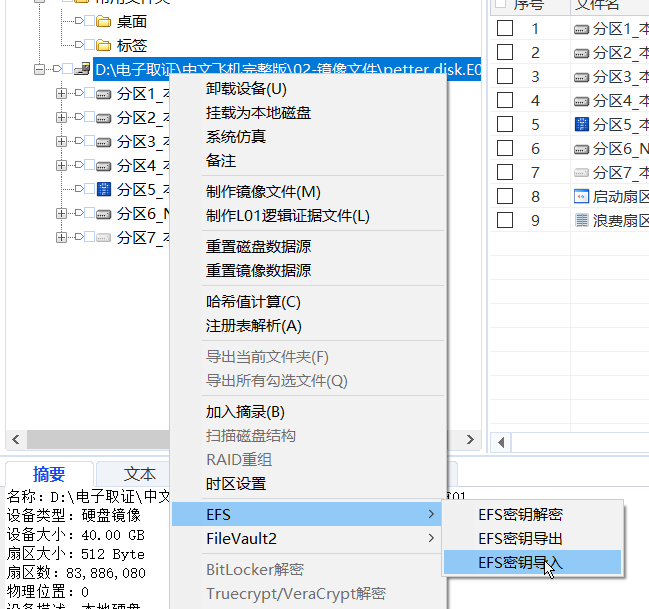Click drive icon in file list row 2
649x609 pixels.
582,53
